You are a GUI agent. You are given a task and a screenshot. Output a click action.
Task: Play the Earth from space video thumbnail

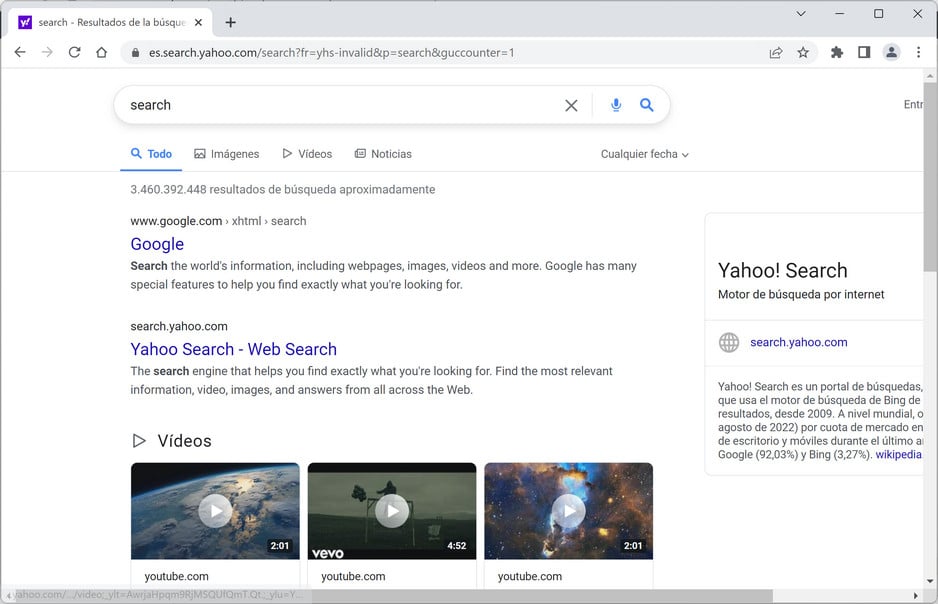[215, 511]
